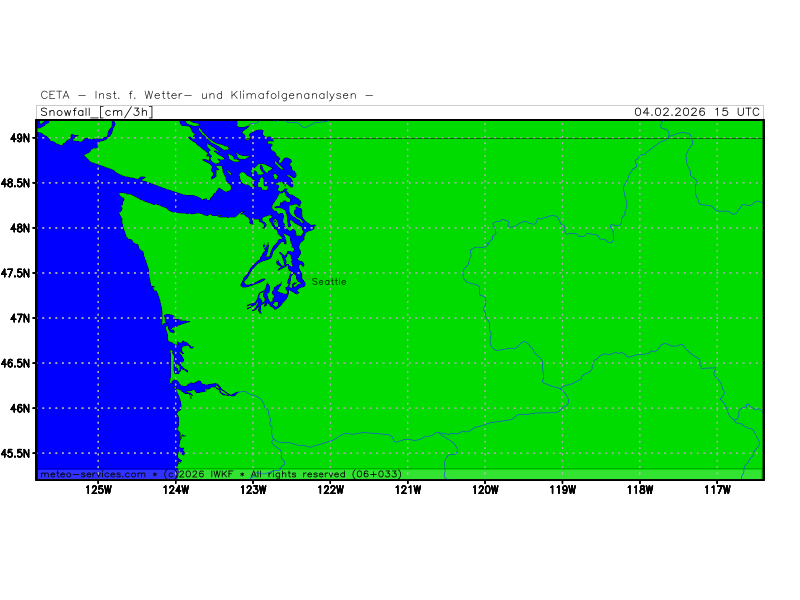Image resolution: width=800 pixels, height=600 pixels.
Task: Click the CETA institute title text
Action: click(207, 95)
